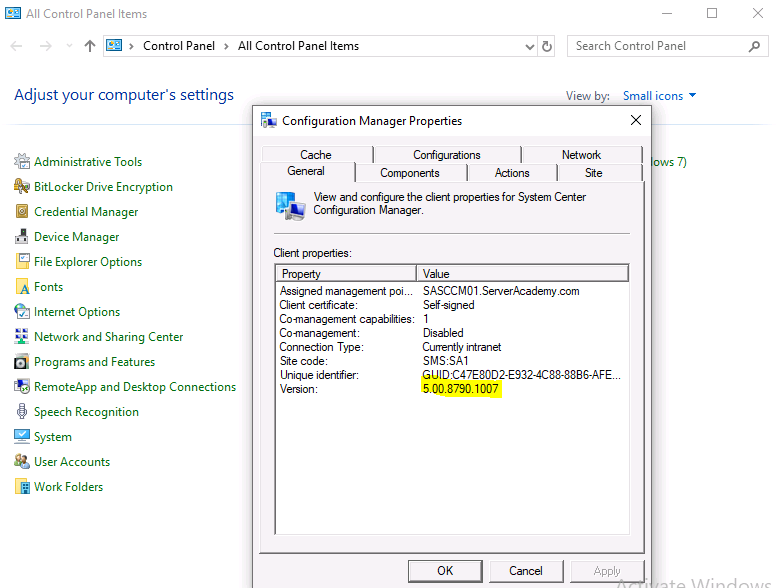Screen dimensions: 779x588
Task: Select the Co-management capabilities row
Action: (x=452, y=319)
